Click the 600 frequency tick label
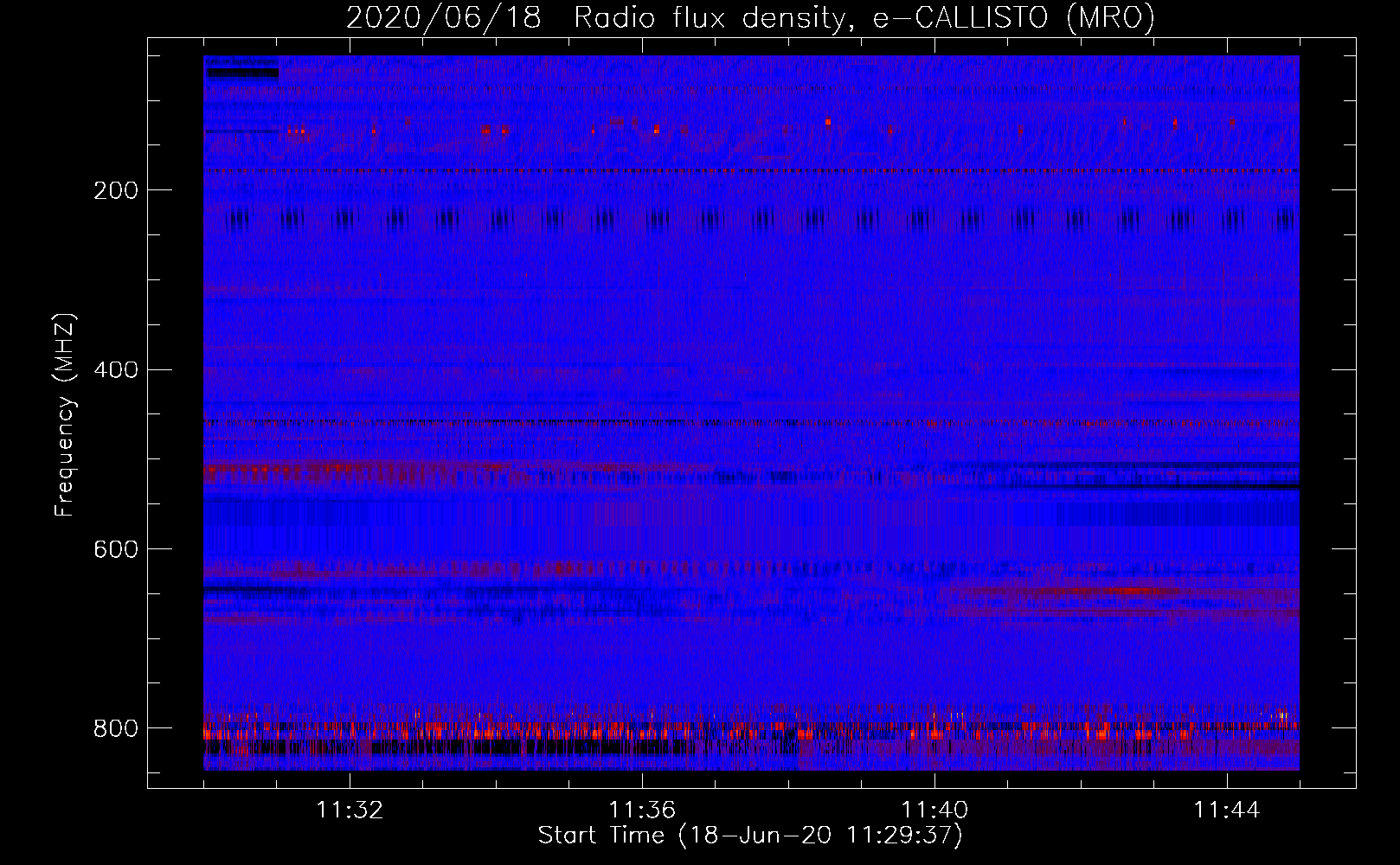1400x865 pixels. [x=116, y=550]
